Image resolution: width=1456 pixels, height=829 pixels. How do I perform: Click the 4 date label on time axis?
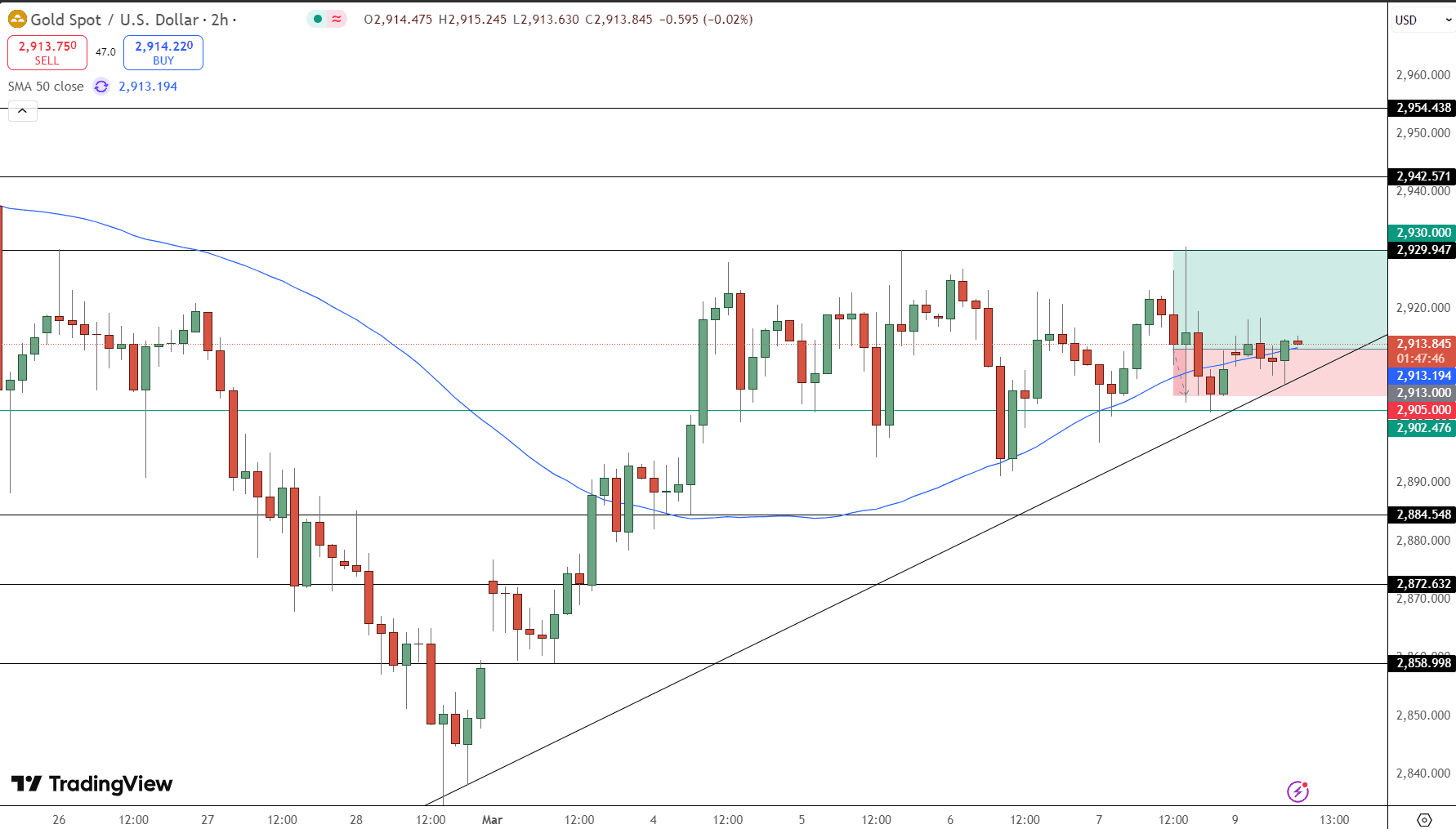tap(653, 819)
